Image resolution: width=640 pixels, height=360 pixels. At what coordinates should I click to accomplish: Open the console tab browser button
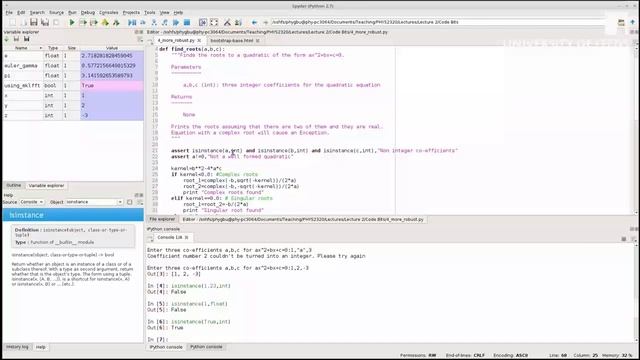[150, 238]
